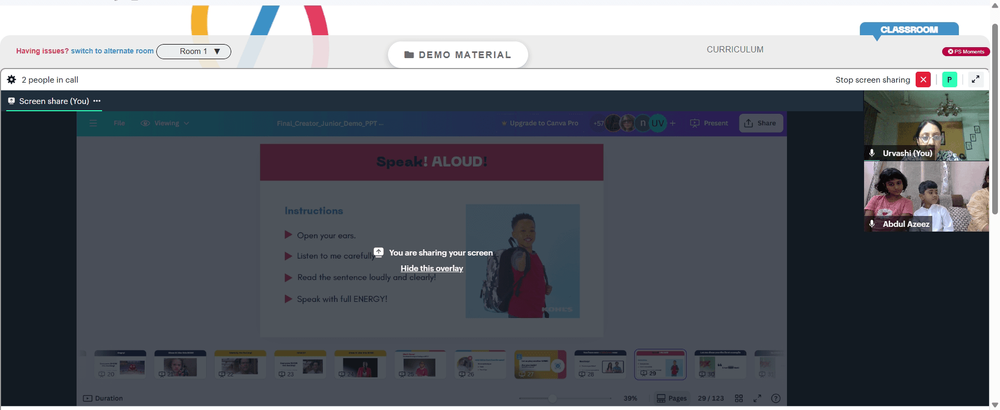This screenshot has width=1000, height=410.
Task: Select slide thumbnail 27
Action: [x=540, y=364]
